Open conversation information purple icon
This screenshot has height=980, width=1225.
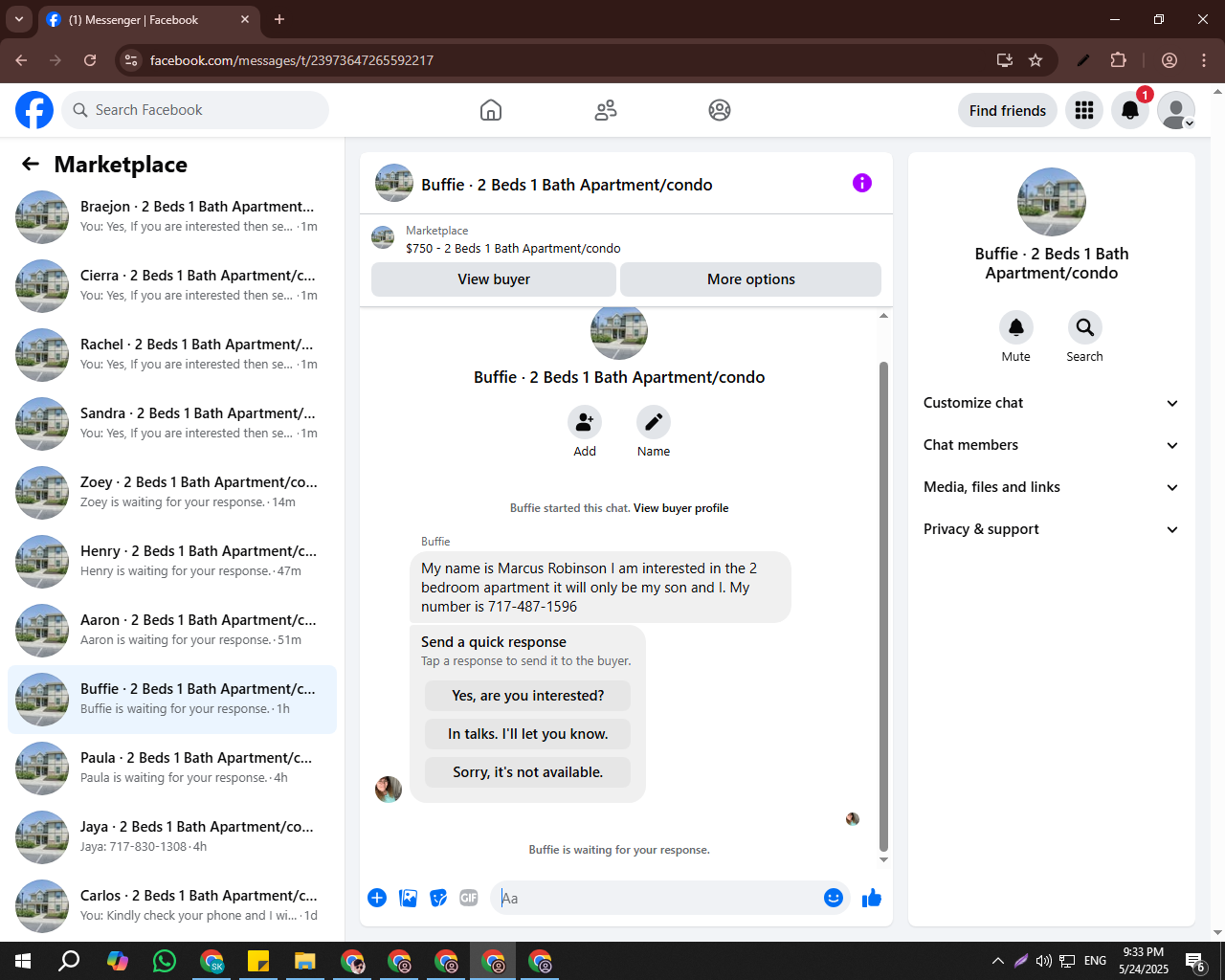pos(862,183)
